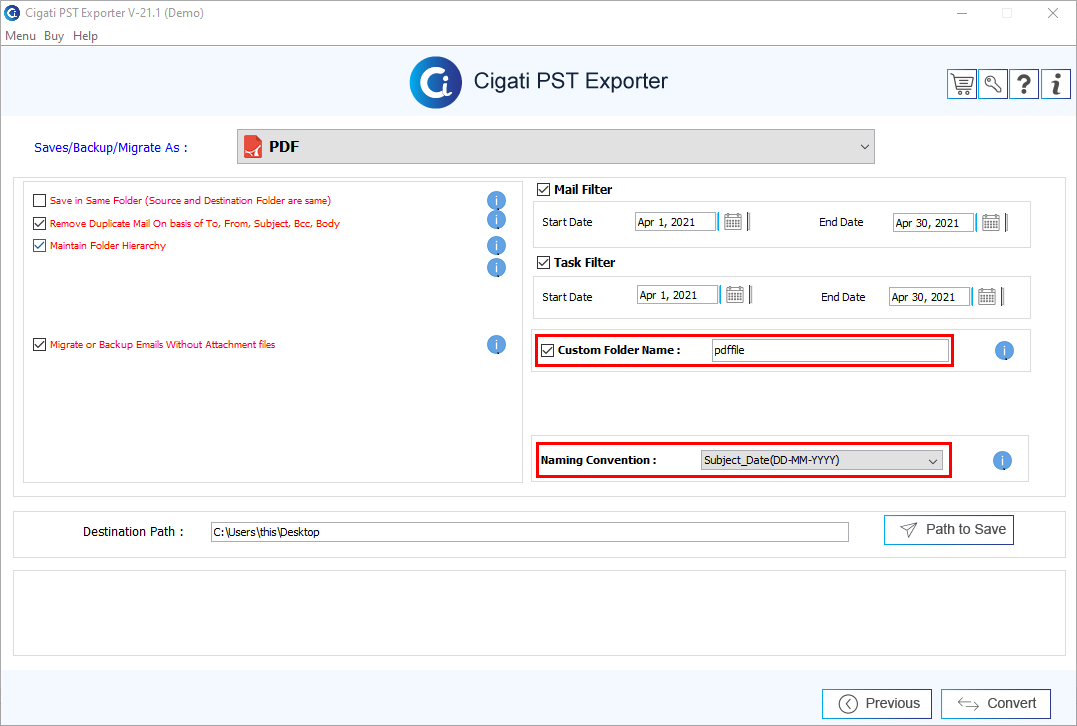This screenshot has width=1077, height=726.
Task: Toggle Maintain Folder Hierarchy checkbox
Action: [x=39, y=245]
